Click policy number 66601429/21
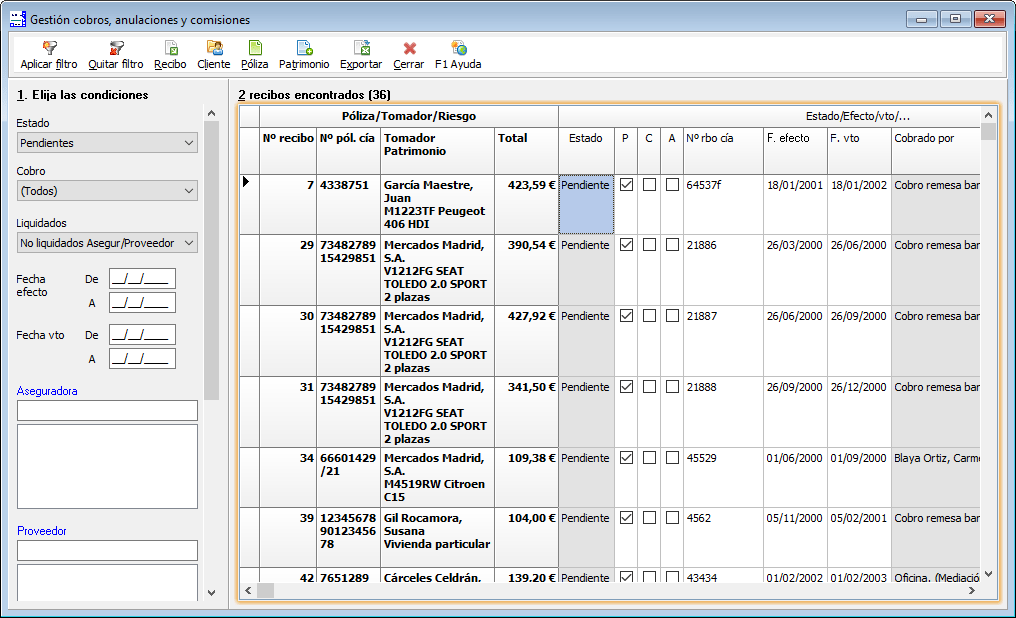The image size is (1016, 618). pos(349,477)
